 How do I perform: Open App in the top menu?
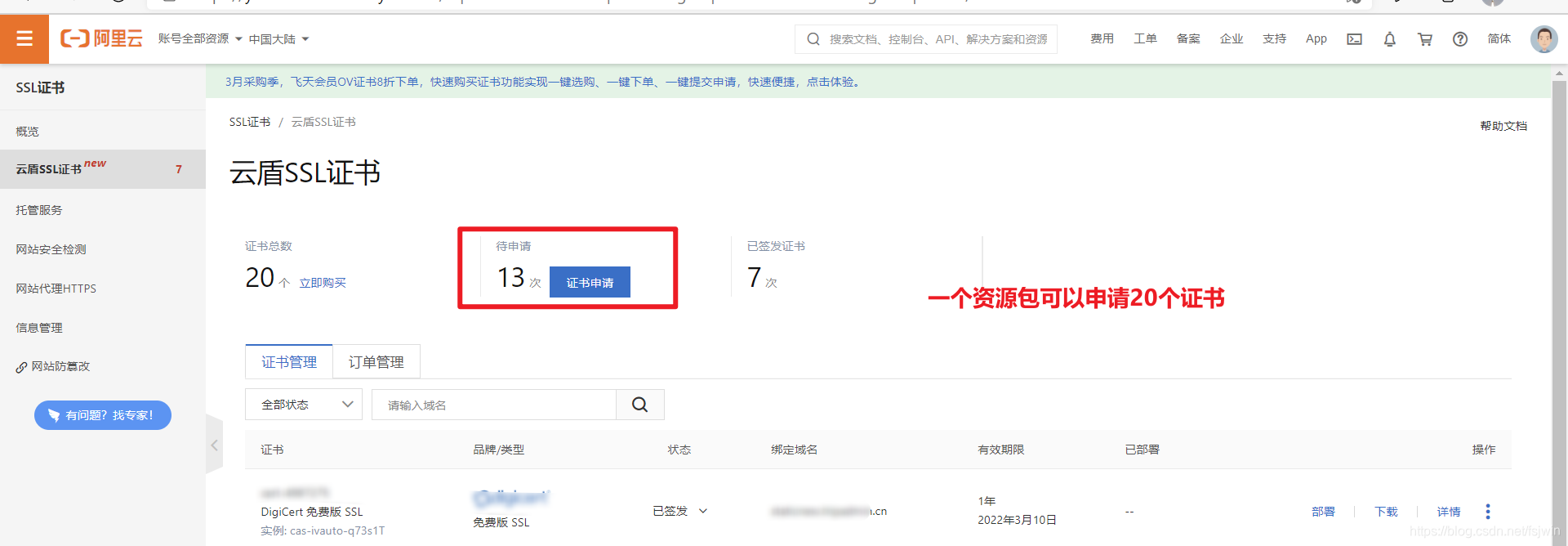point(1316,38)
